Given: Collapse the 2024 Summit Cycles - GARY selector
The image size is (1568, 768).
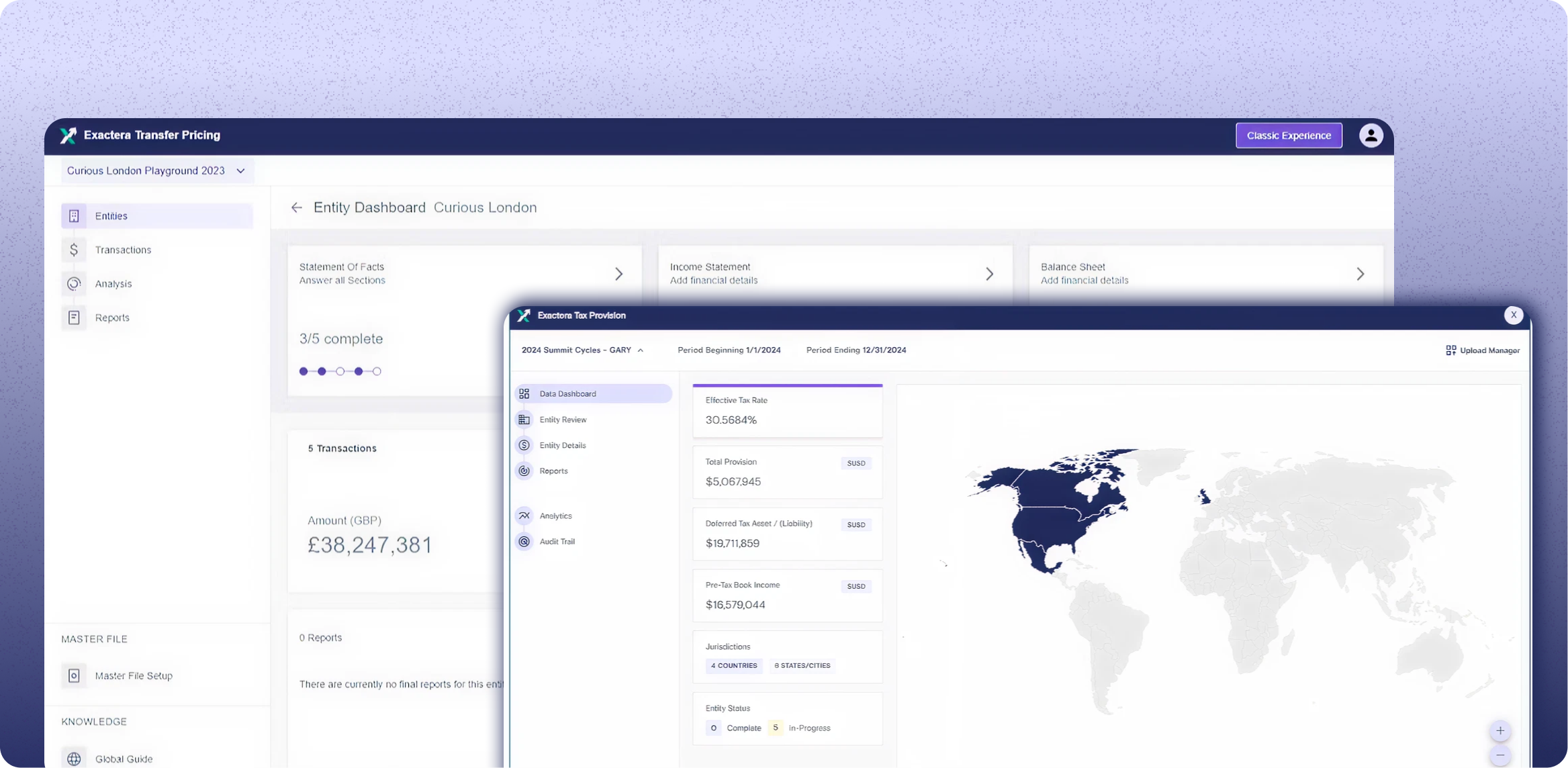Looking at the screenshot, I should (x=641, y=350).
